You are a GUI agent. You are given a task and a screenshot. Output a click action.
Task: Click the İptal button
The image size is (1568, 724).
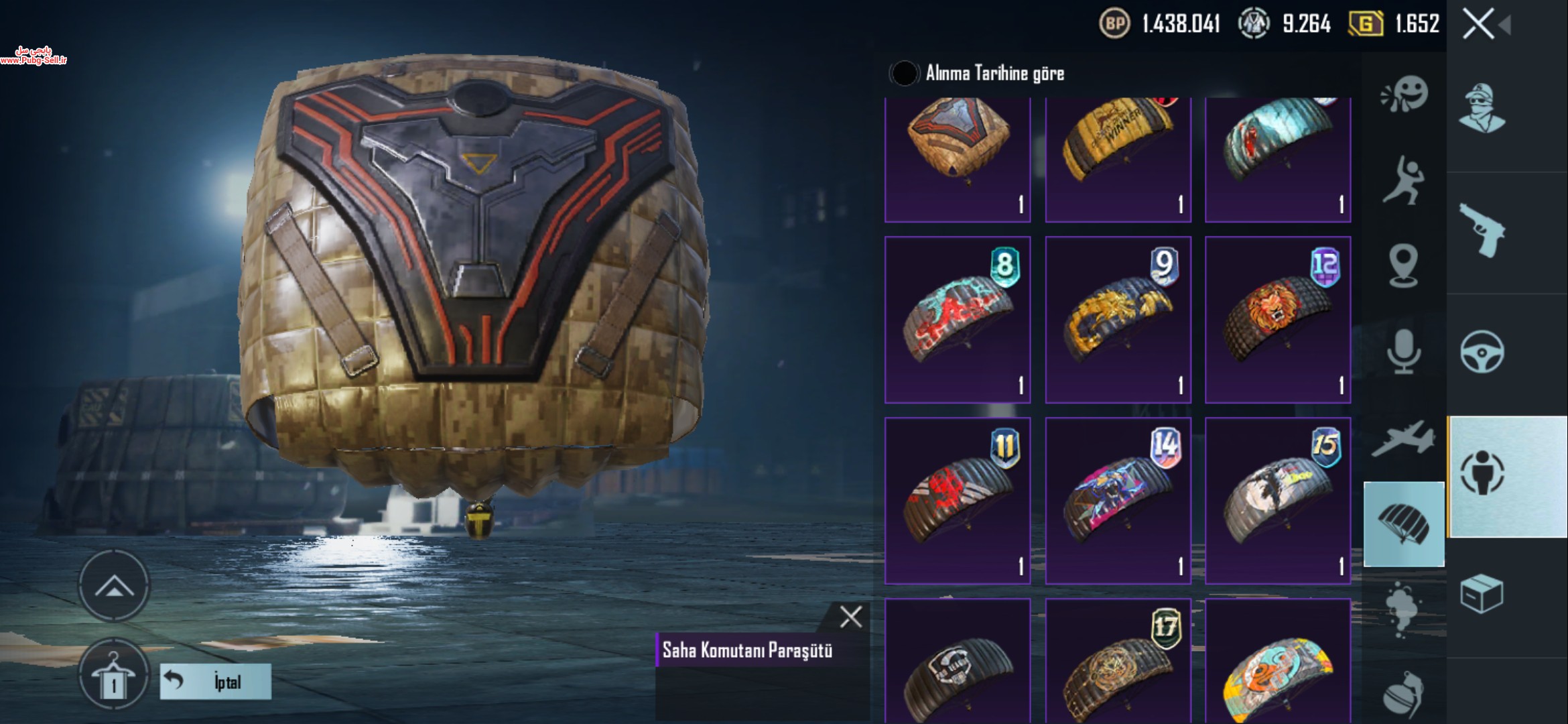point(216,682)
